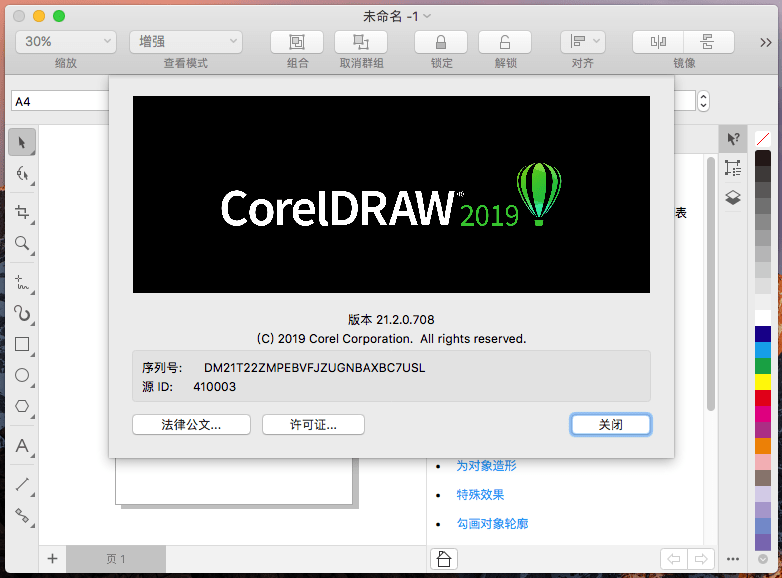Click the hints docker vertical scrollbar
This screenshot has width=782, height=578.
(x=711, y=283)
